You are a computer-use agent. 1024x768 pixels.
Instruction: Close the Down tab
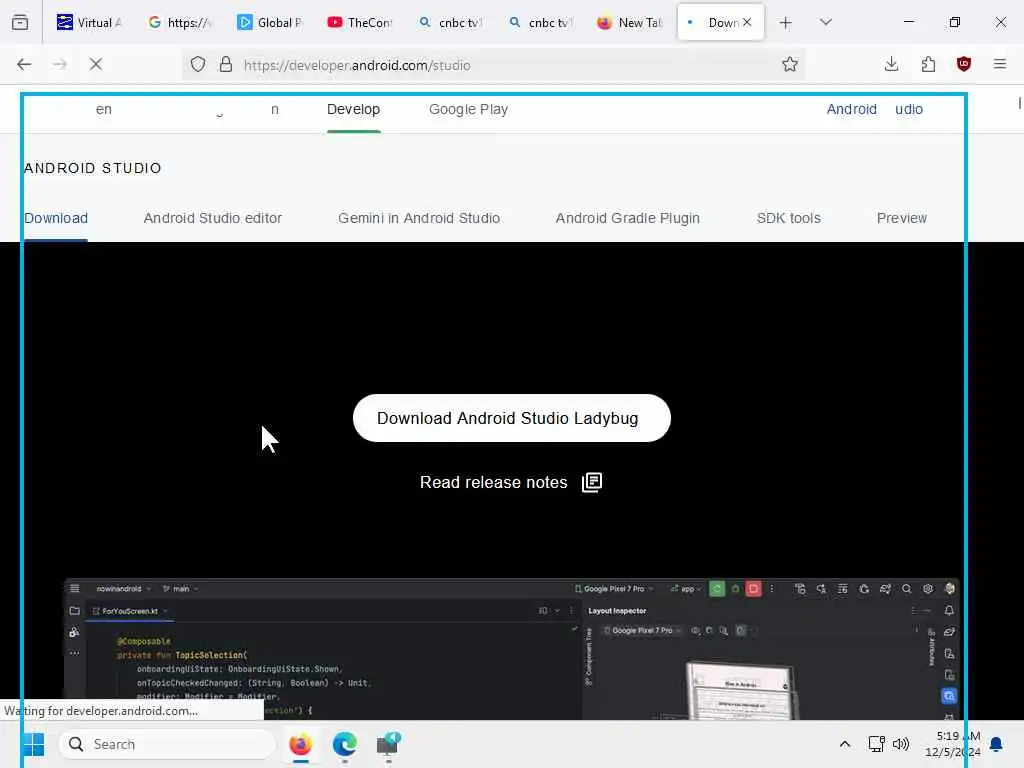coord(747,22)
